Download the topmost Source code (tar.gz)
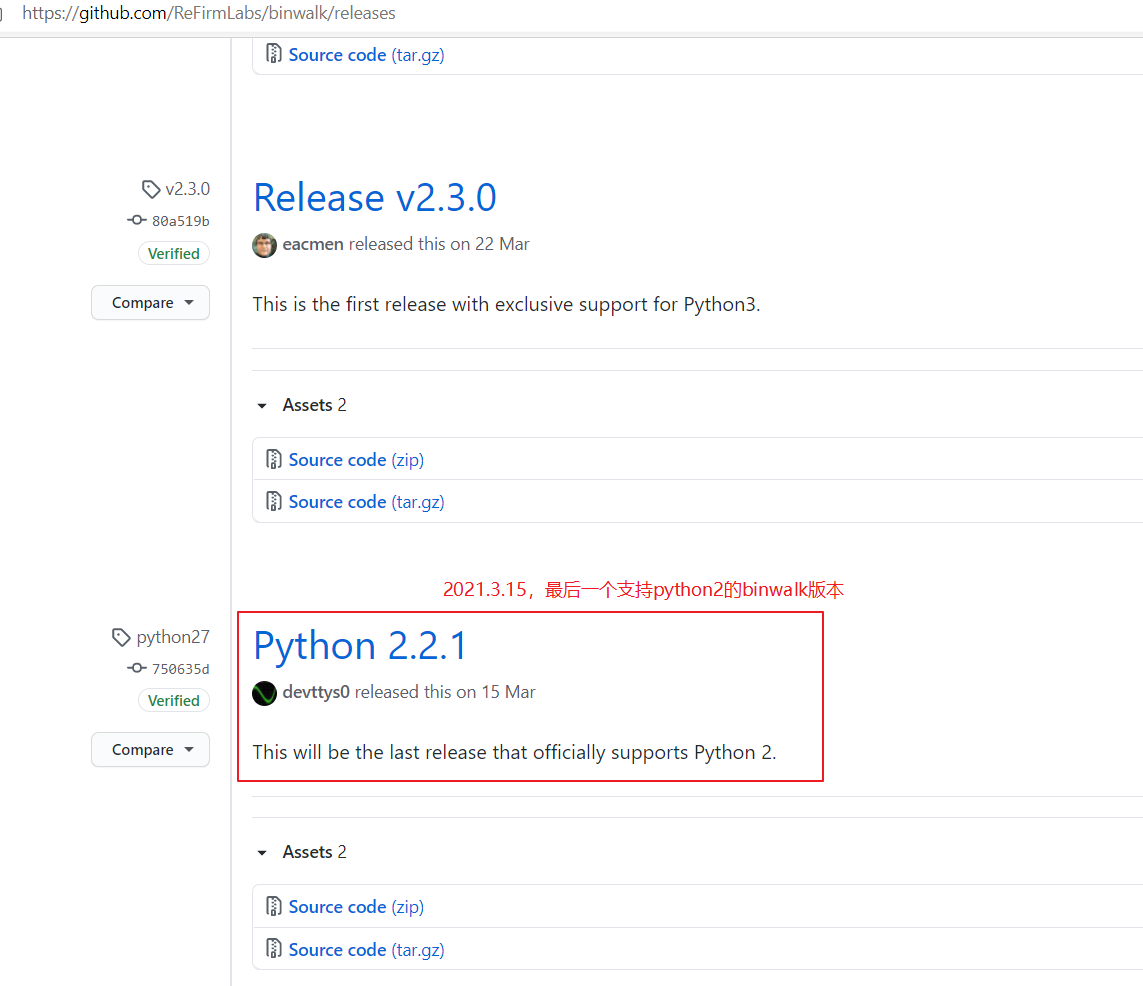The height and width of the screenshot is (986, 1143). click(366, 55)
